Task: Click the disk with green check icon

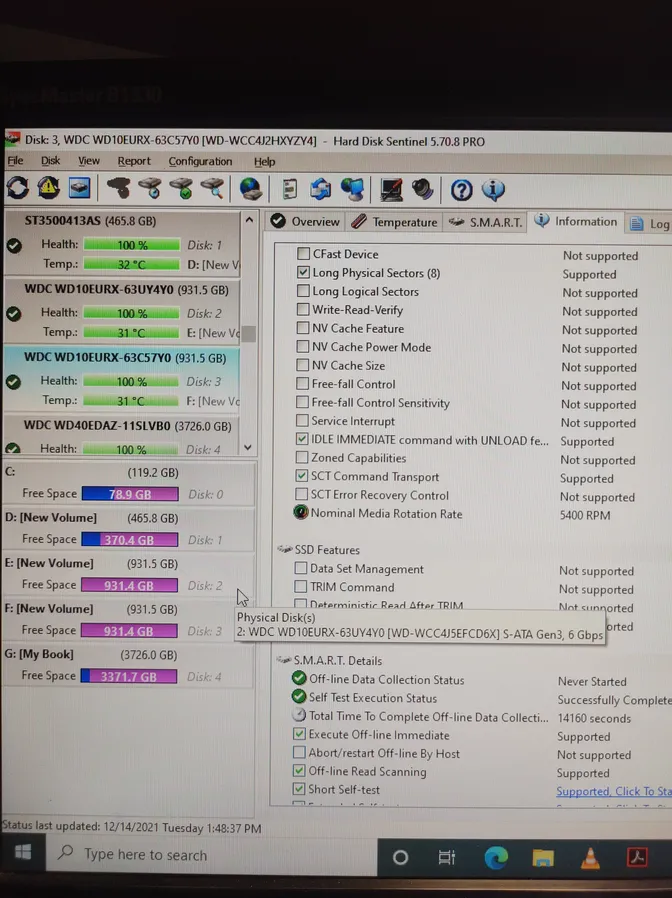Action: [x=181, y=188]
